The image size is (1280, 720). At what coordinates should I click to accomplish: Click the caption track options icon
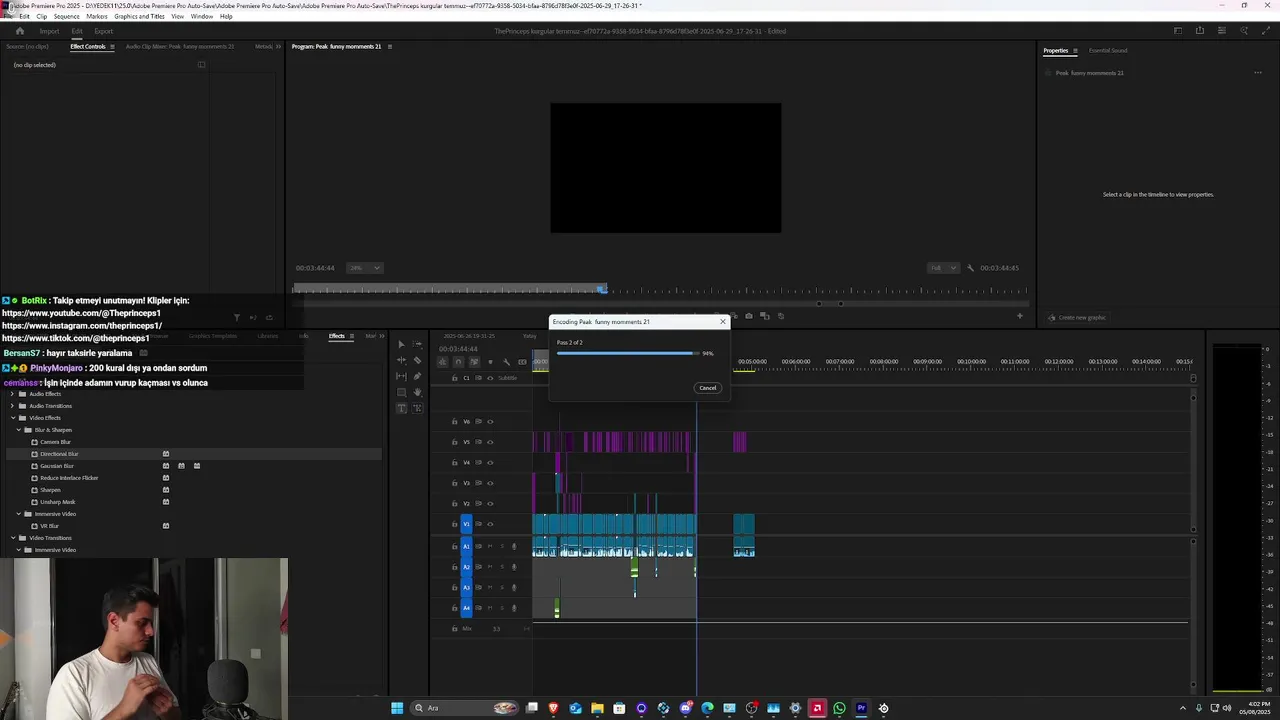pos(522,362)
